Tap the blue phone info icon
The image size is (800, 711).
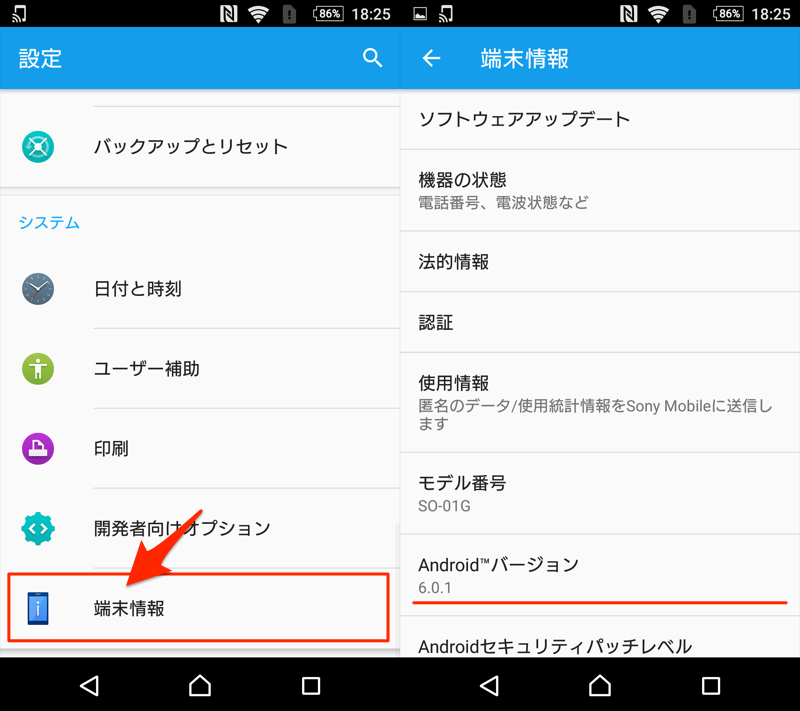click(x=38, y=608)
